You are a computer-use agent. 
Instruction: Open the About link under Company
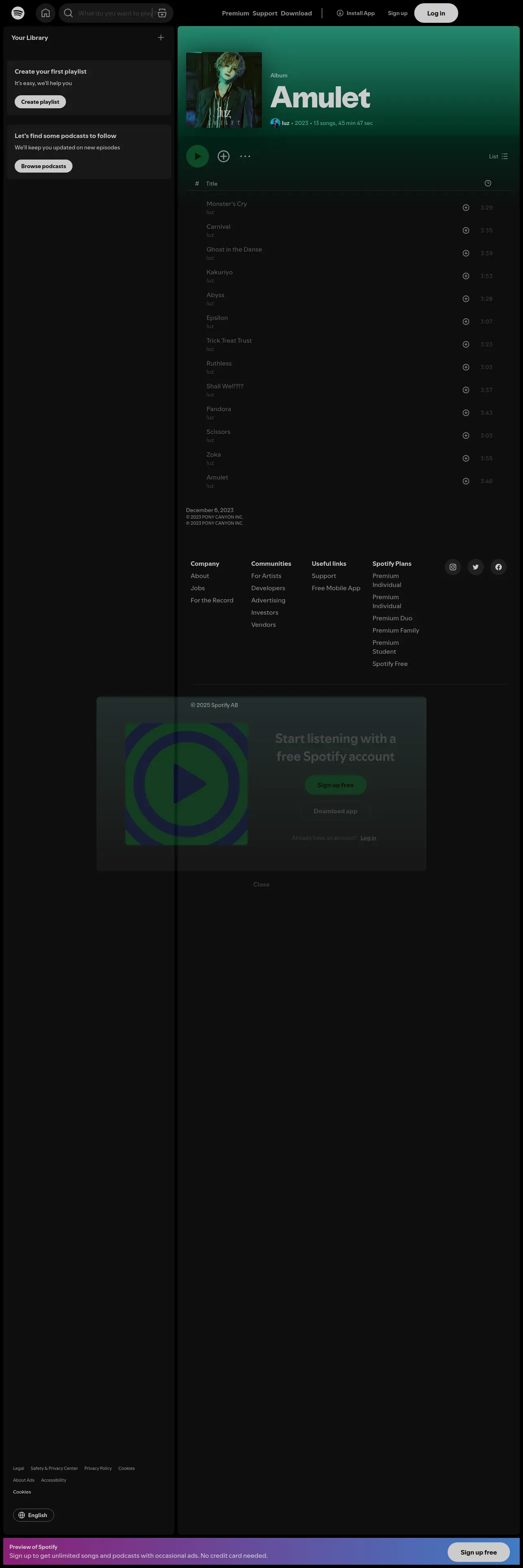click(x=200, y=576)
